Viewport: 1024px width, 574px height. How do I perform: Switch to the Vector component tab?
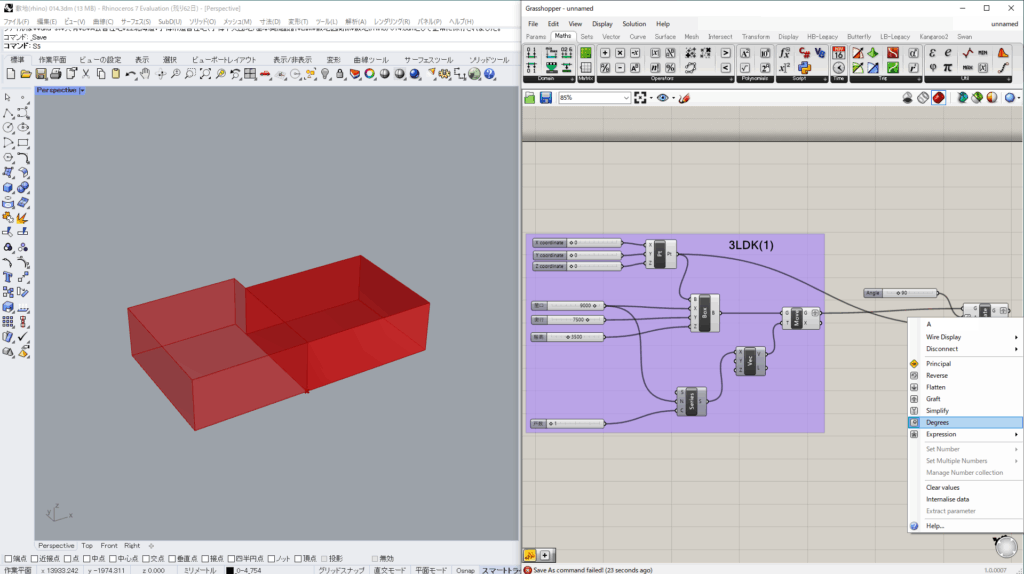coord(611,36)
